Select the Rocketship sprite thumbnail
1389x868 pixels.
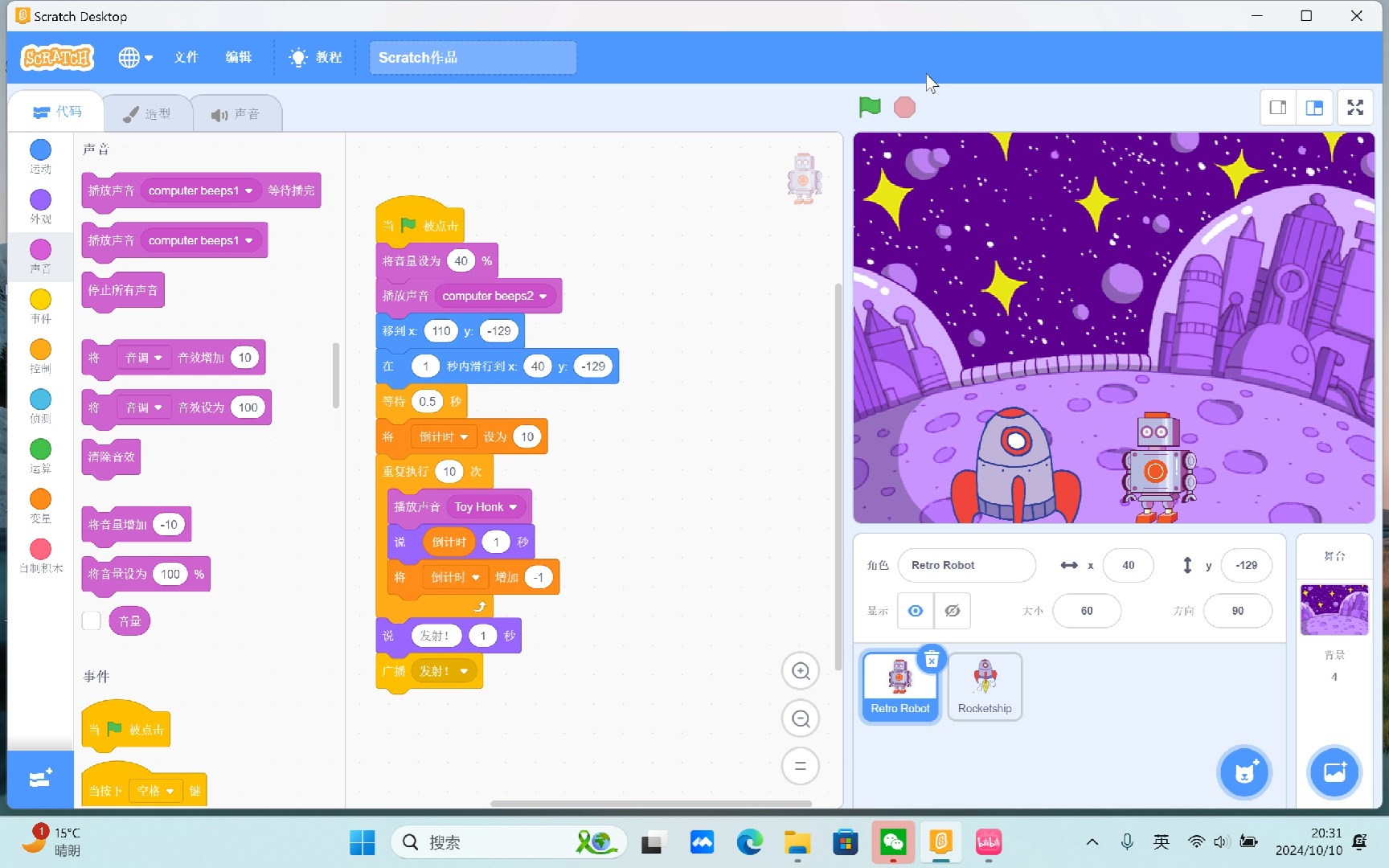985,686
